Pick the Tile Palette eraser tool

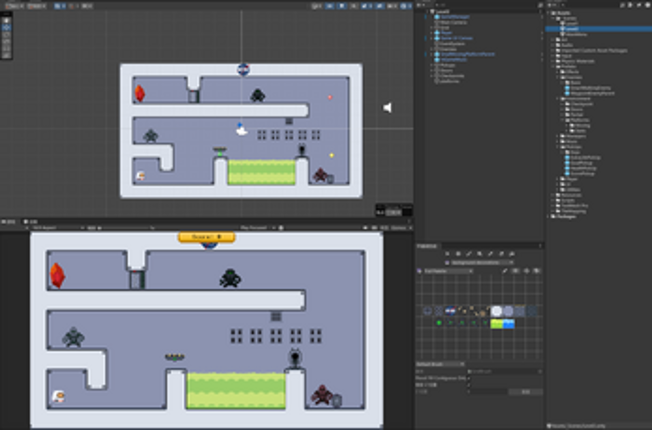501,254
